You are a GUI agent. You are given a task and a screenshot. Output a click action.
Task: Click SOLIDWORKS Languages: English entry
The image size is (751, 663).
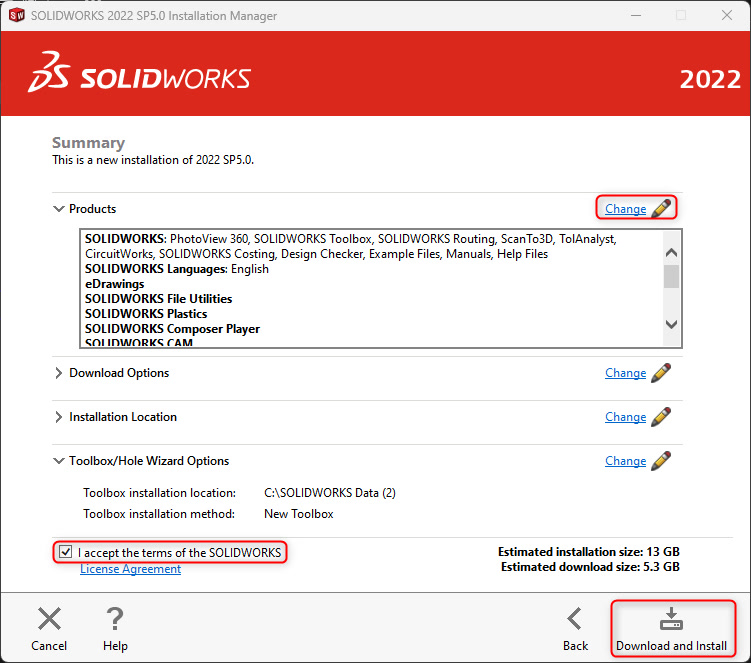pyautogui.click(x=177, y=269)
